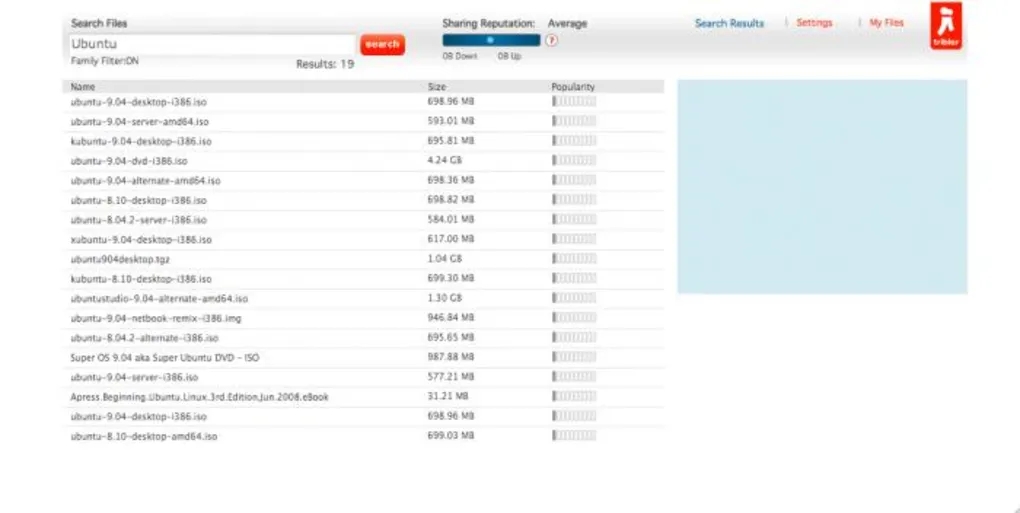The width and height of the screenshot is (1020, 513).
Task: Click the Results: 19 count label
Action: click(325, 64)
